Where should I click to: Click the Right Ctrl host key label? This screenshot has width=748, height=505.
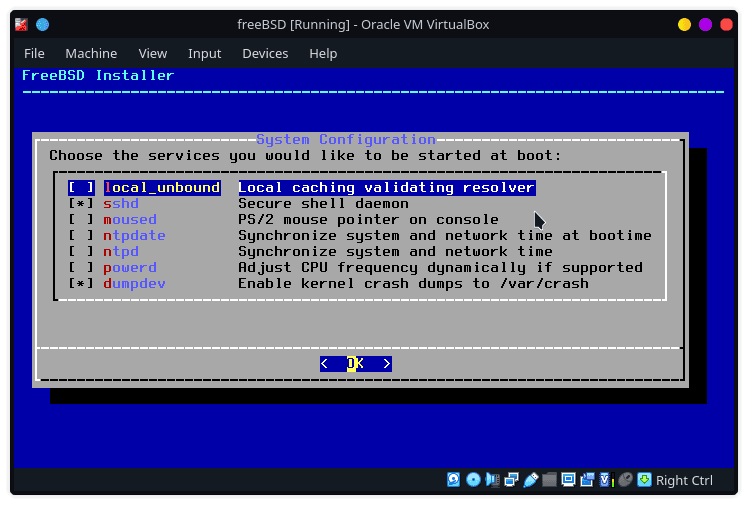click(x=684, y=480)
